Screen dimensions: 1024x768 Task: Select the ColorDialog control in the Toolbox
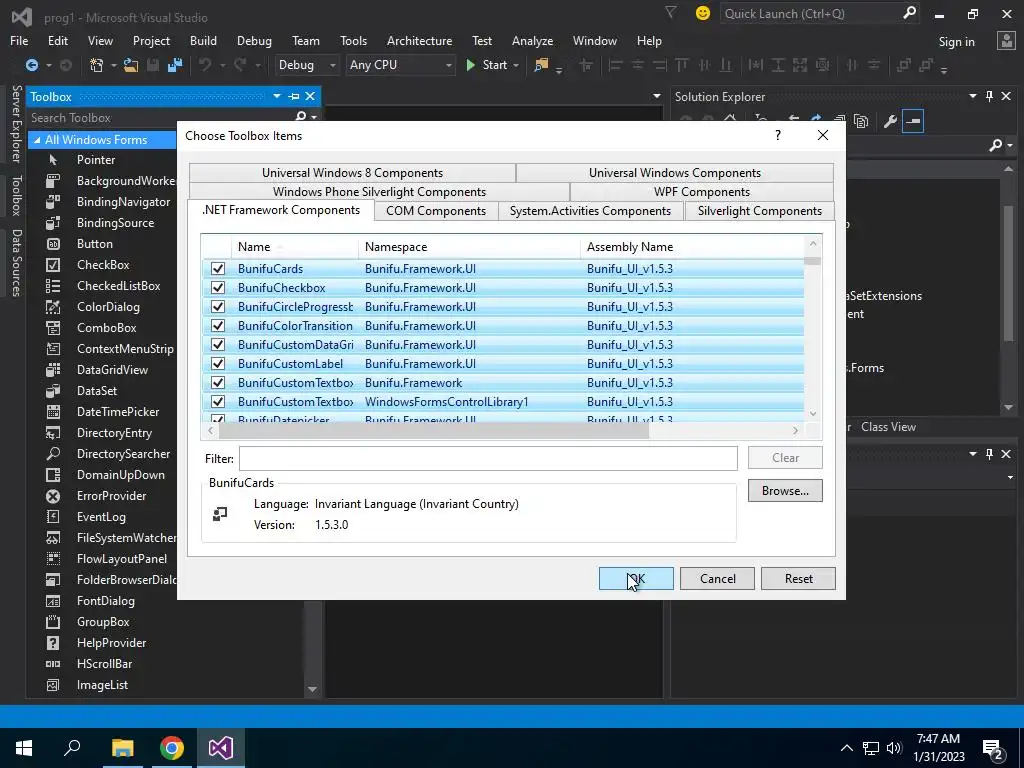tap(108, 306)
